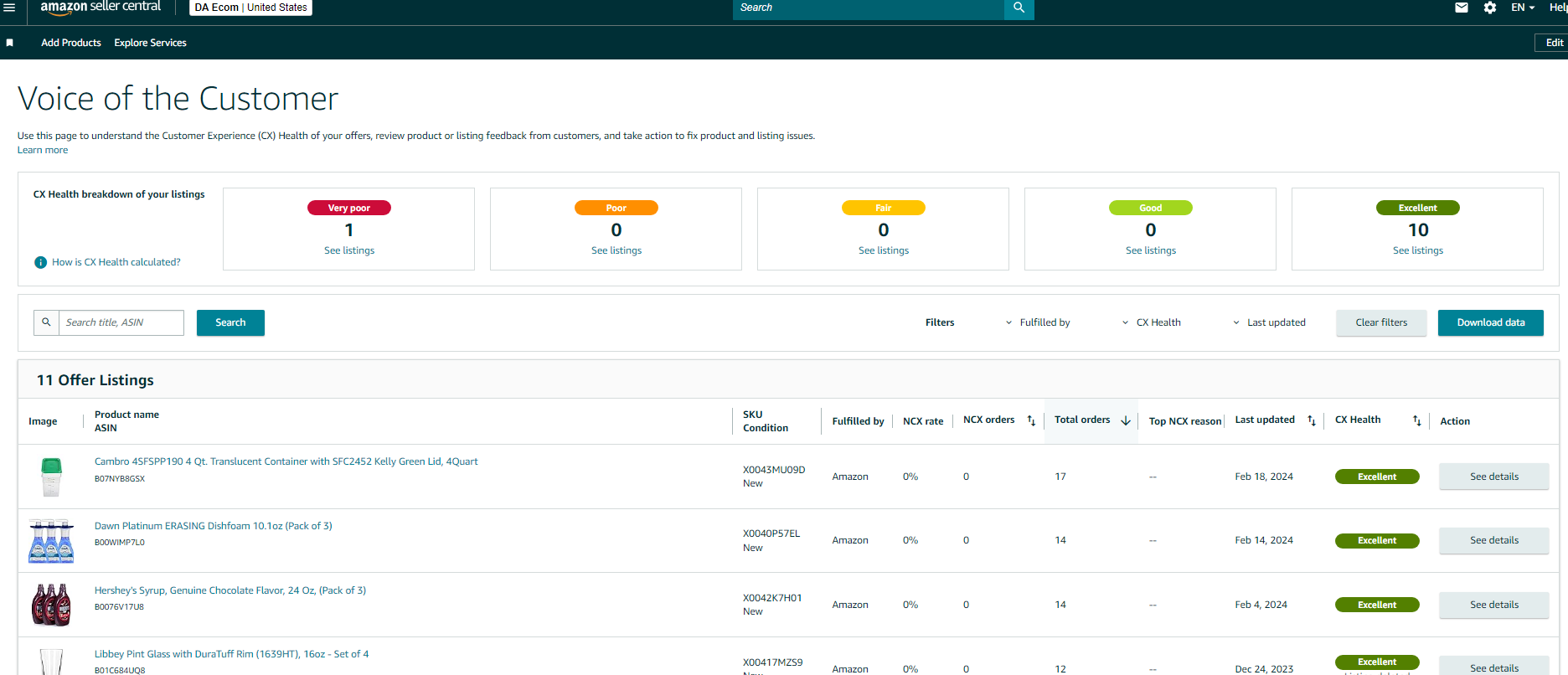The width and height of the screenshot is (1568, 675).
Task: Click Excellent badge in Hershey's Syrup row
Action: 1377,605
